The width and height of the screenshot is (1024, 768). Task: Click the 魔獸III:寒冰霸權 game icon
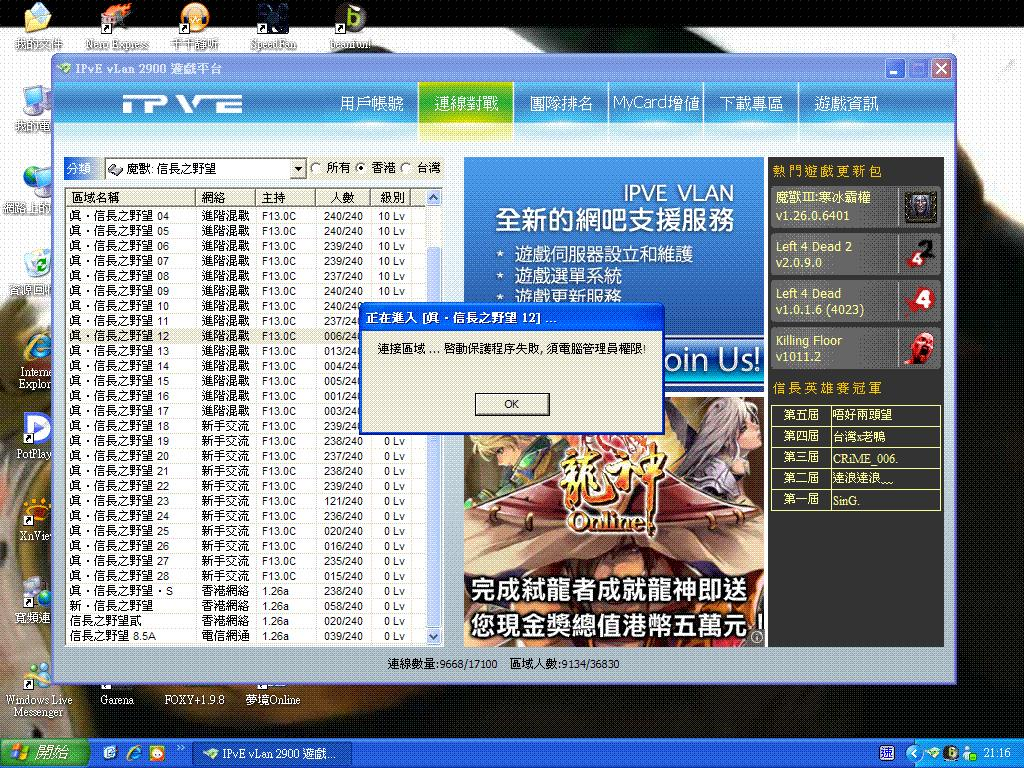tap(921, 207)
